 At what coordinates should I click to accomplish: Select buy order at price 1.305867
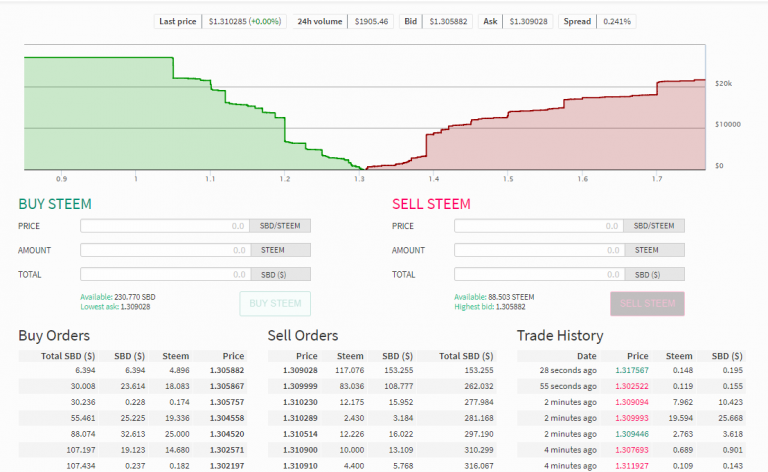point(133,386)
